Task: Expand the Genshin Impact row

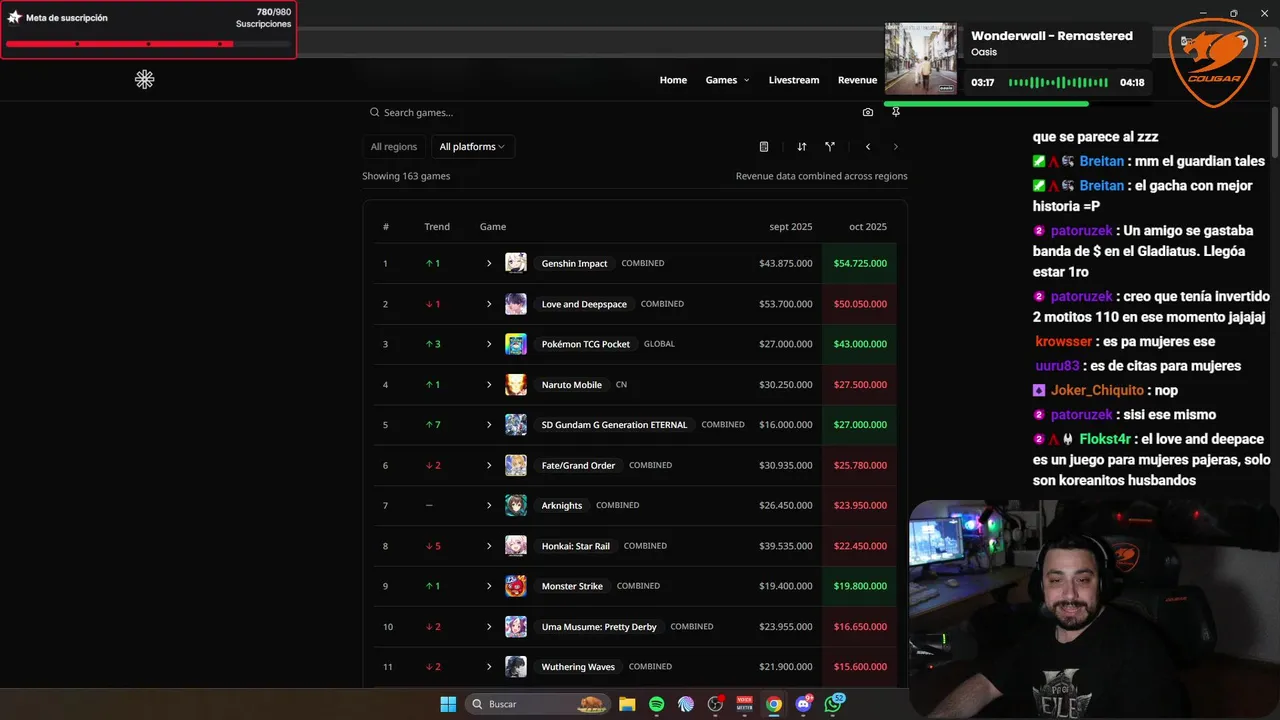Action: click(489, 264)
